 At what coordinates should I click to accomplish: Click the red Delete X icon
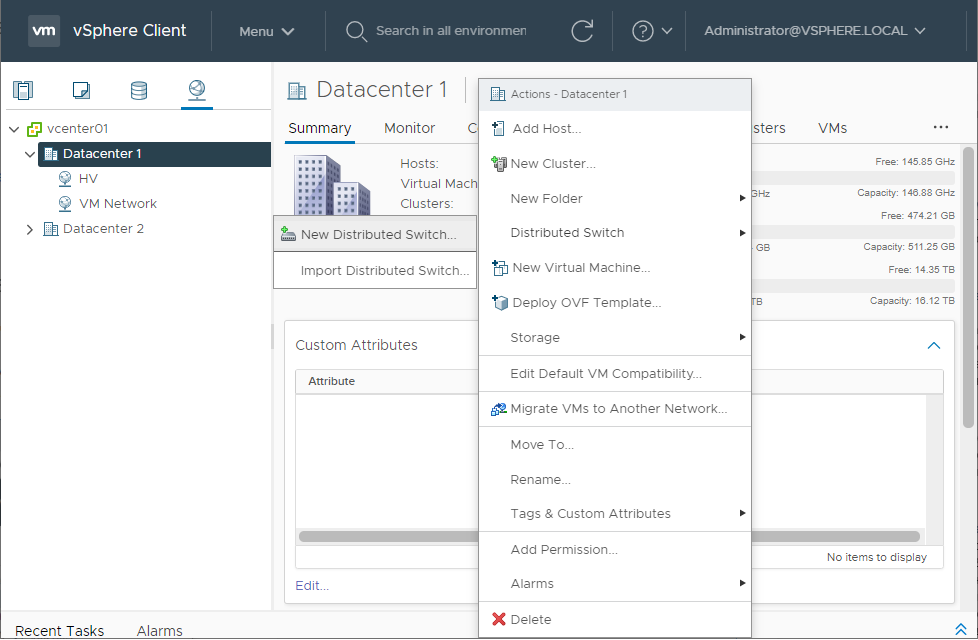tap(499, 619)
